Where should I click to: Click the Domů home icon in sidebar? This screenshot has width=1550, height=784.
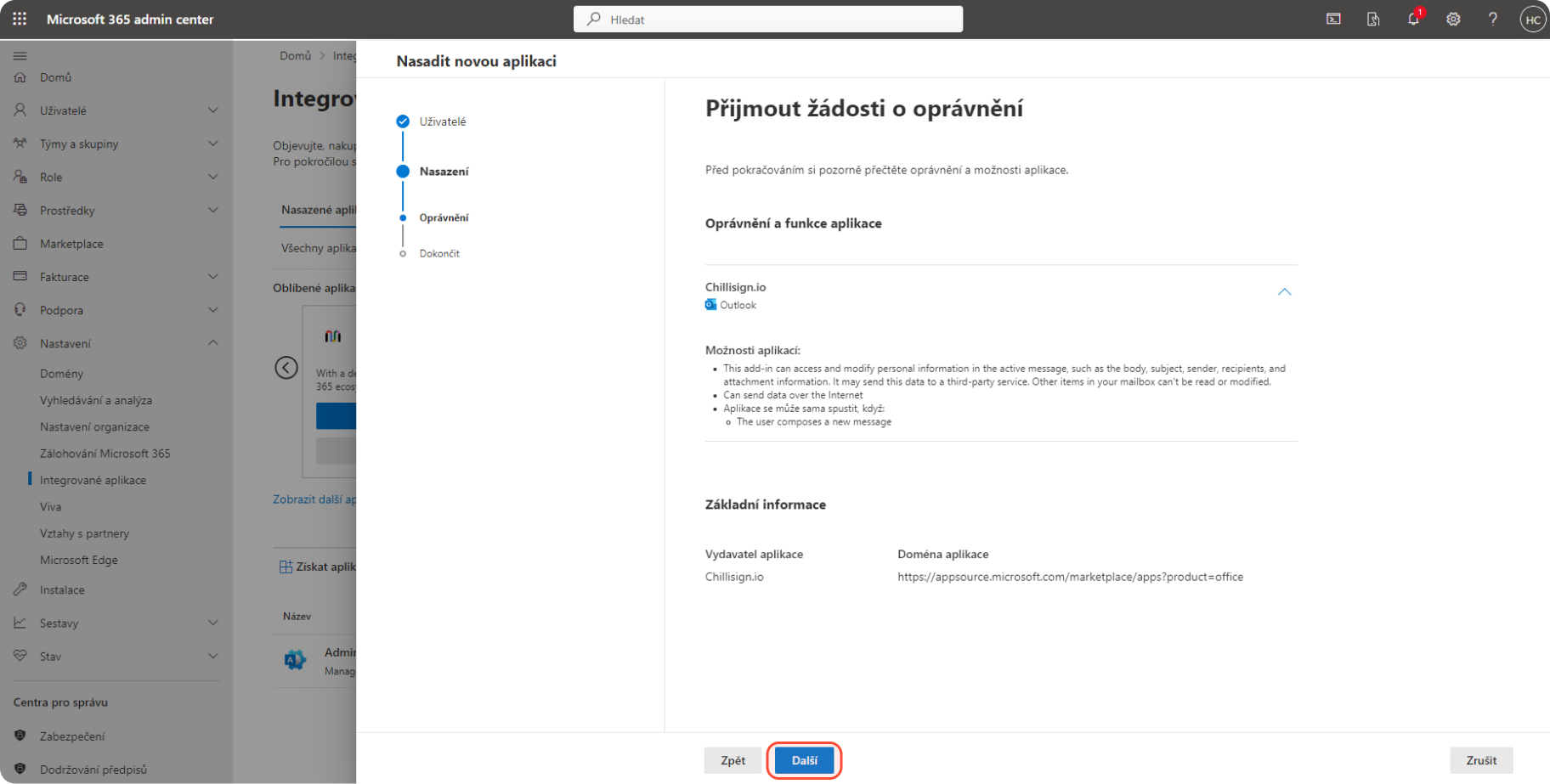point(20,77)
